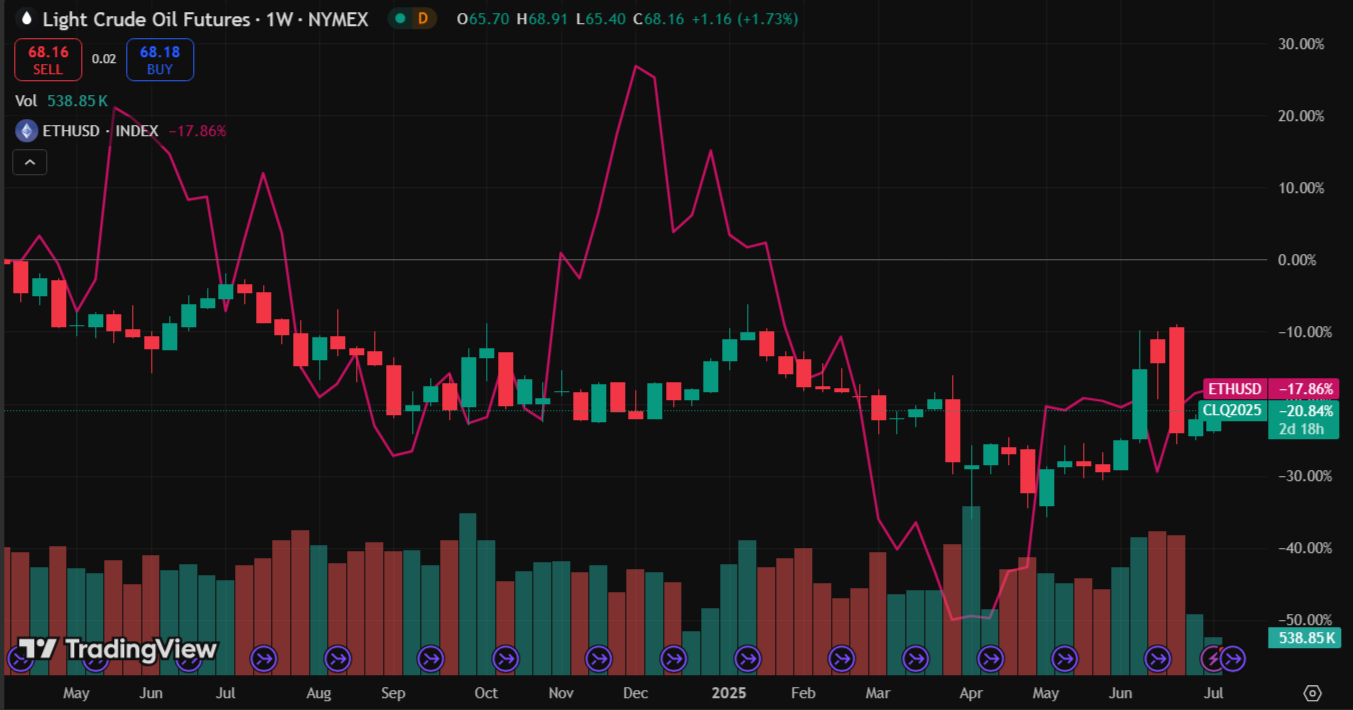1353x710 pixels.
Task: Open chart settings gear in bottom corner
Action: point(1313,692)
